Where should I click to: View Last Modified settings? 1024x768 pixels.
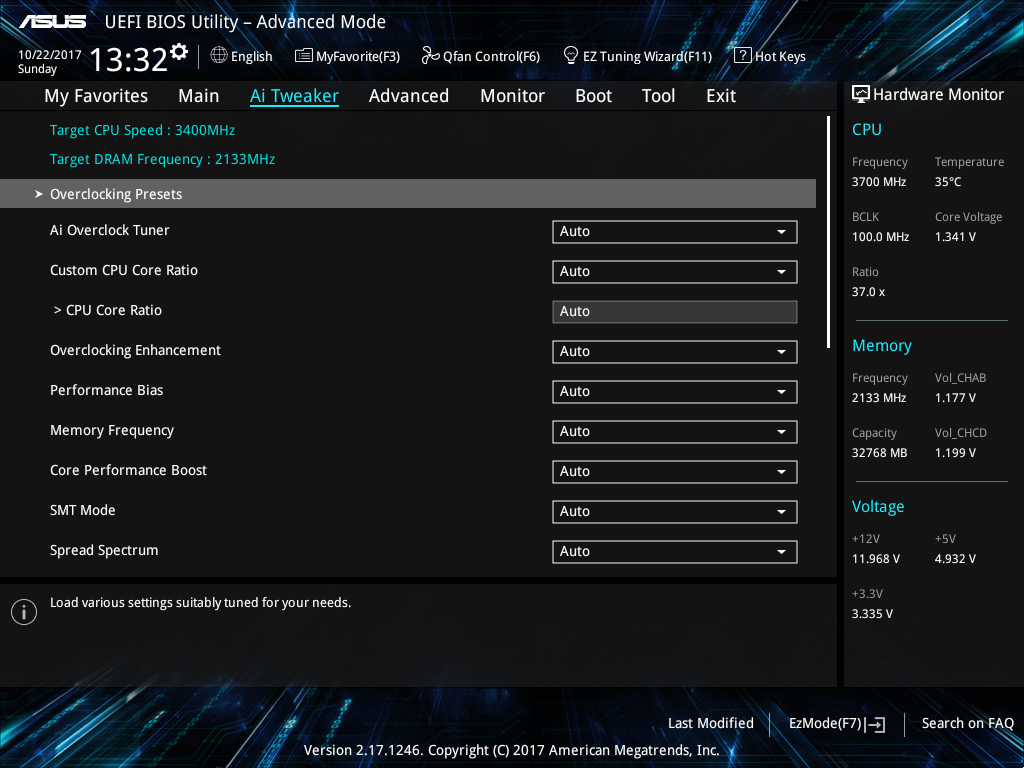point(711,724)
